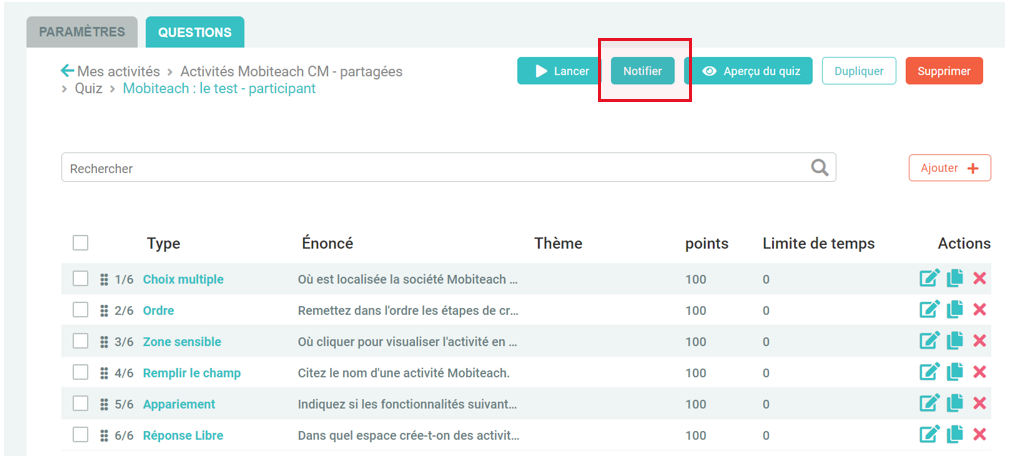
Task: Duplicate the Ordre question
Action: pos(955,310)
